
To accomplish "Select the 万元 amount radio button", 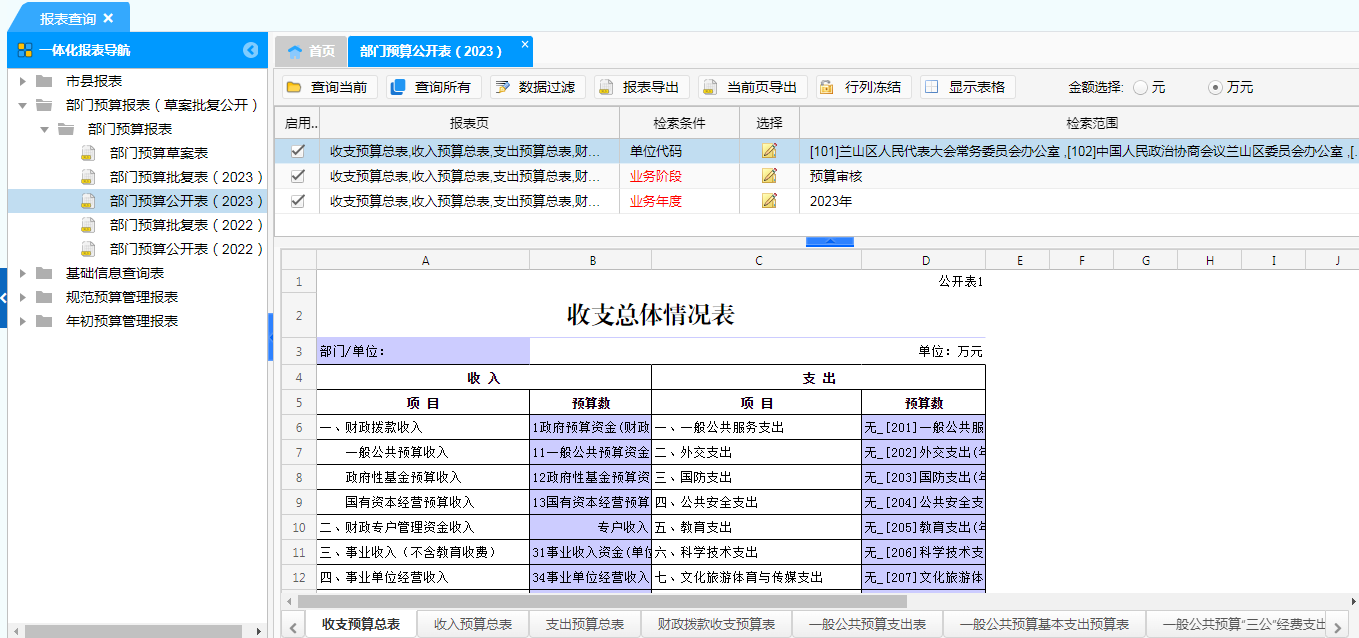I will point(1216,87).
